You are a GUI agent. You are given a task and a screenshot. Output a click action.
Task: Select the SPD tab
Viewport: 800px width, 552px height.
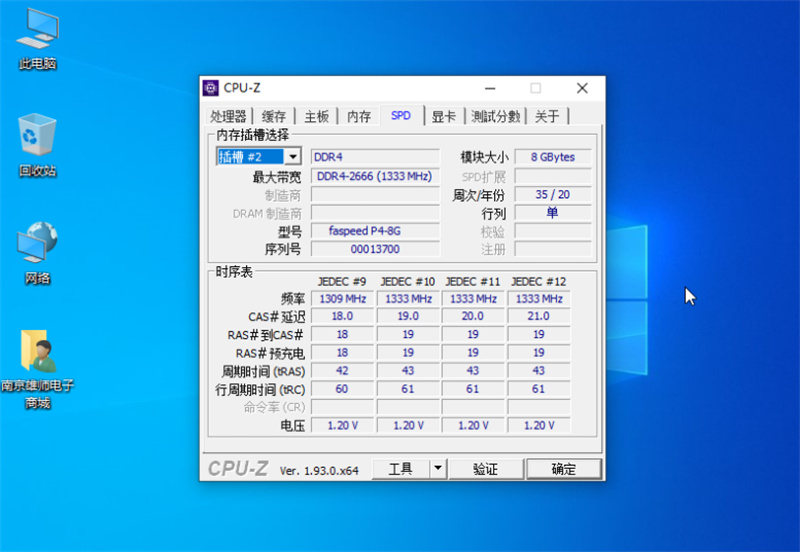(x=402, y=115)
